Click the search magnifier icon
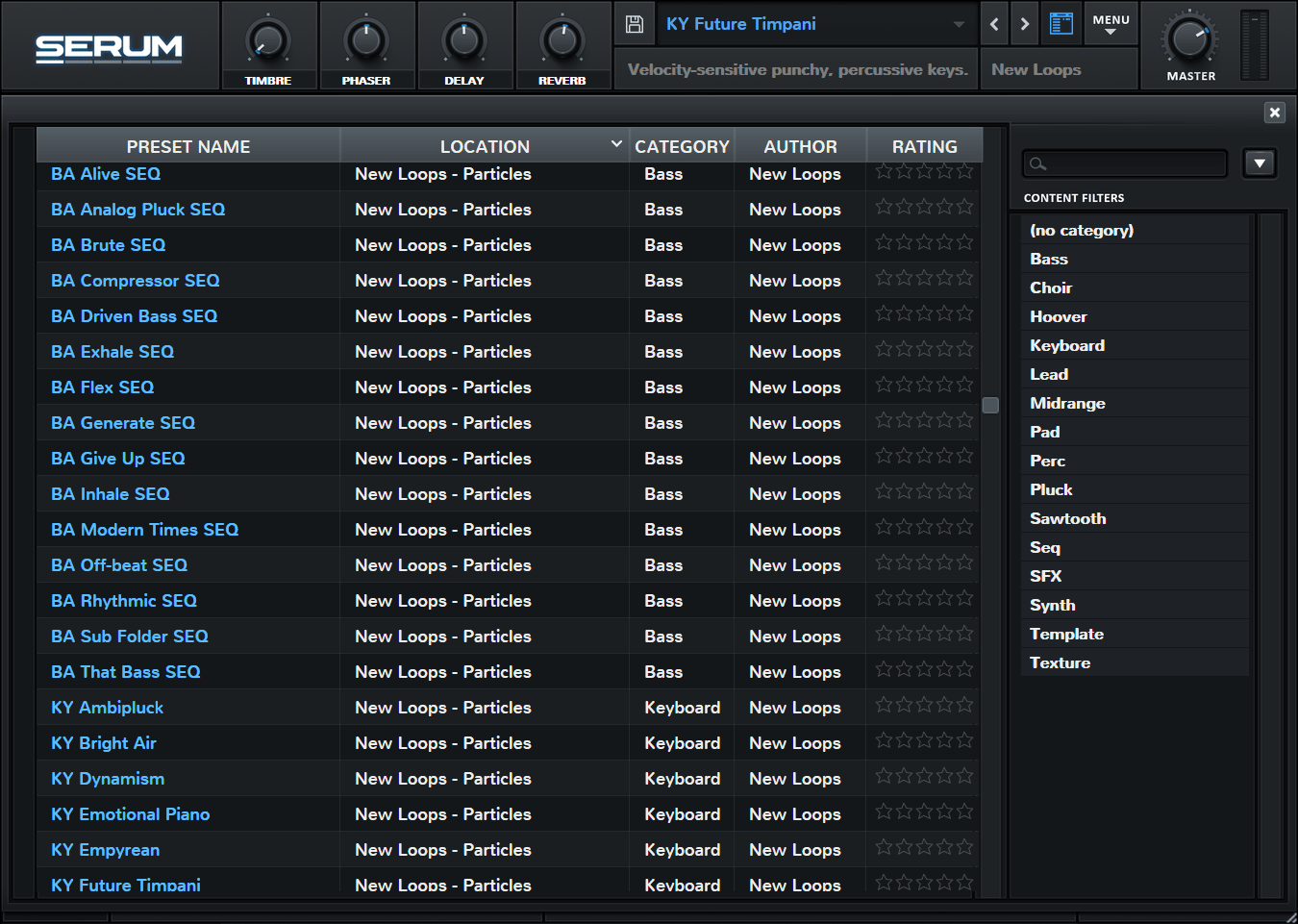The width and height of the screenshot is (1298, 924). (x=1037, y=163)
